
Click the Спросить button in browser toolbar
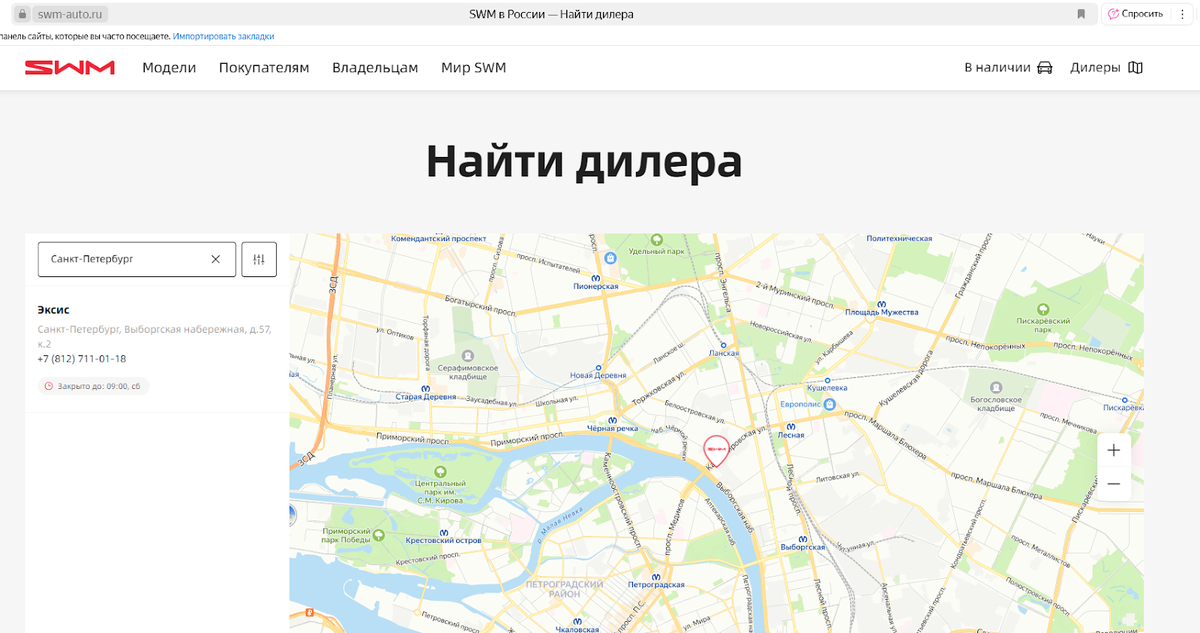(1136, 14)
